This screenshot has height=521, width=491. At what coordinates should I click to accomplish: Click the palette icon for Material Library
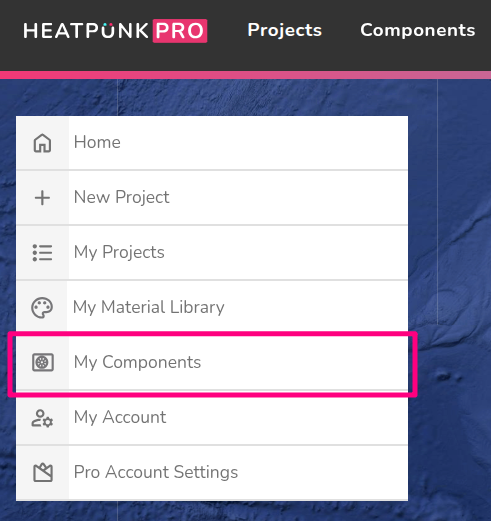[x=42, y=308]
